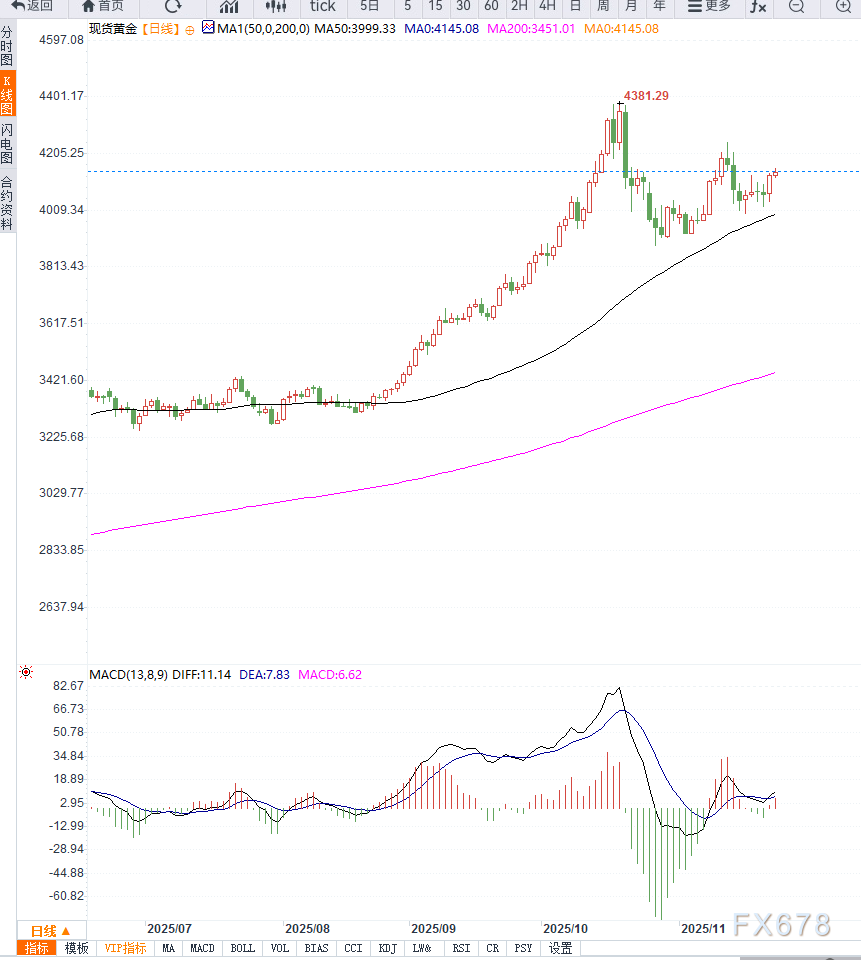Select the BOLL indicator tab
This screenshot has width=861, height=960.
point(242,948)
